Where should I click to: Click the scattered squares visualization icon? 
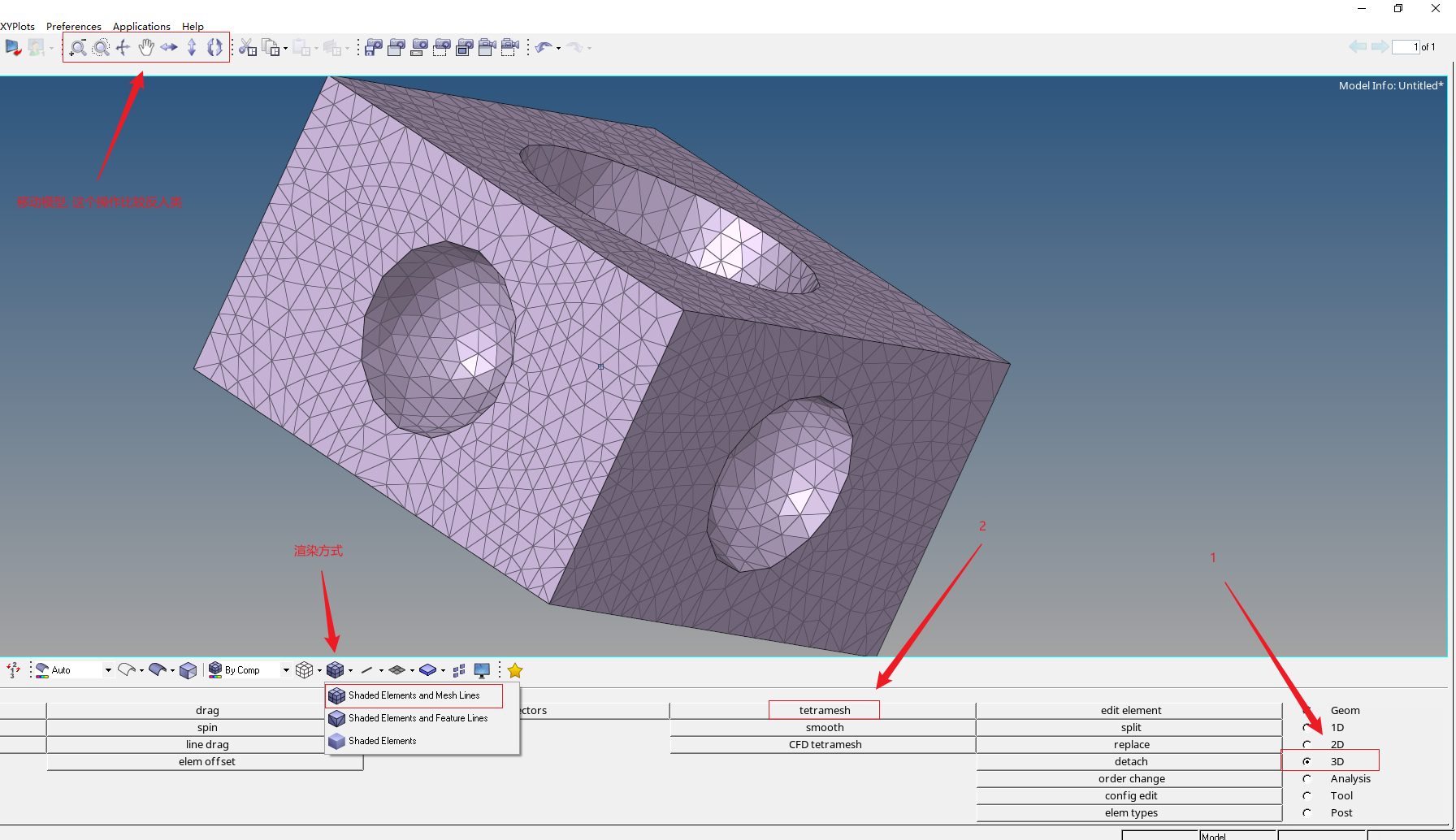[459, 670]
